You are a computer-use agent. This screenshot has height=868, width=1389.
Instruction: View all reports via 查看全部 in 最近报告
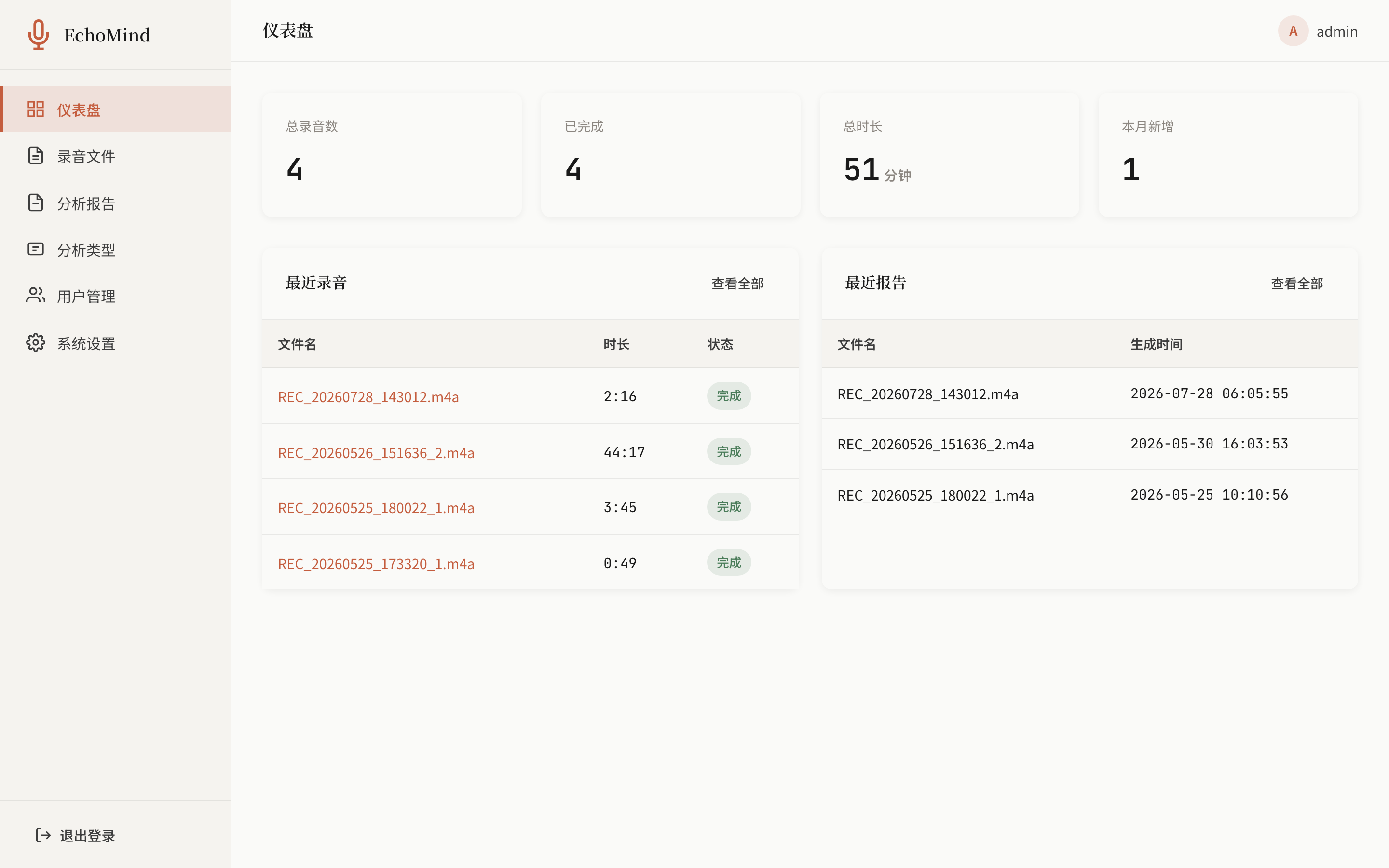point(1296,284)
